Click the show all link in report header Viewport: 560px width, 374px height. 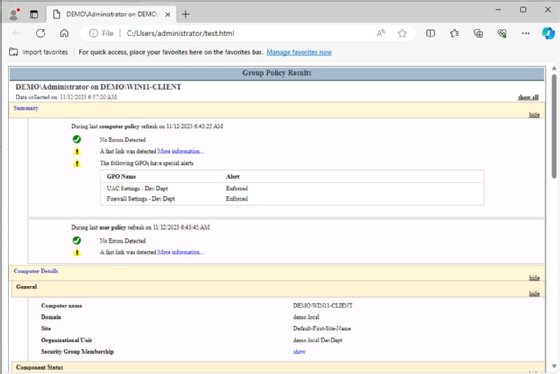point(528,97)
